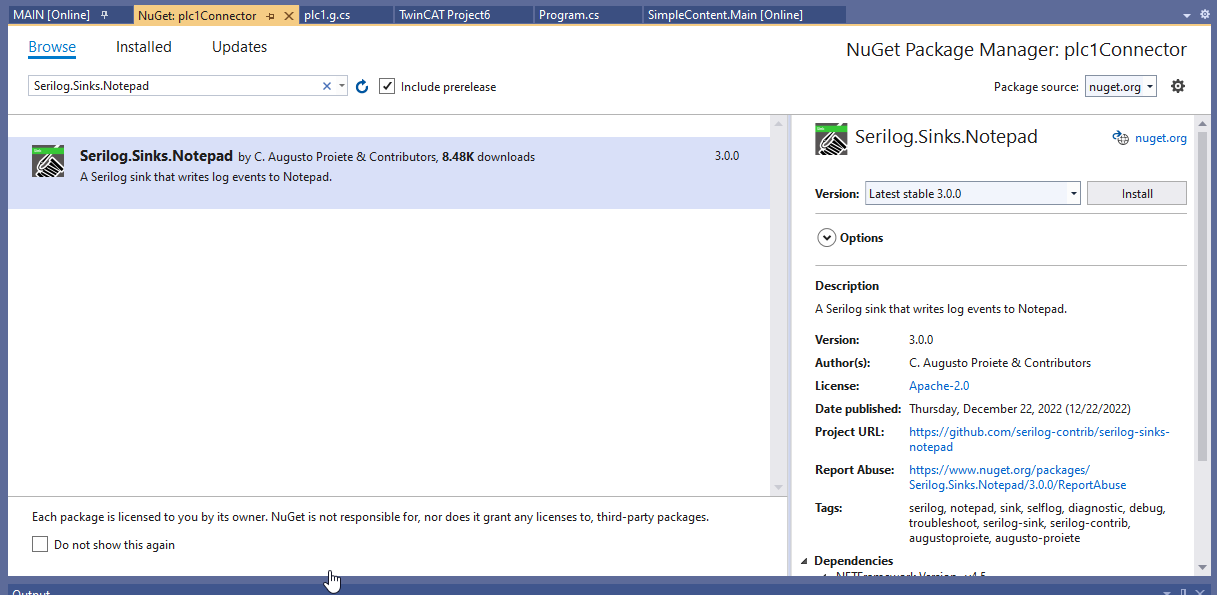The width and height of the screenshot is (1217, 595).
Task: Click the details pane scroll up arrow
Action: click(x=1201, y=123)
